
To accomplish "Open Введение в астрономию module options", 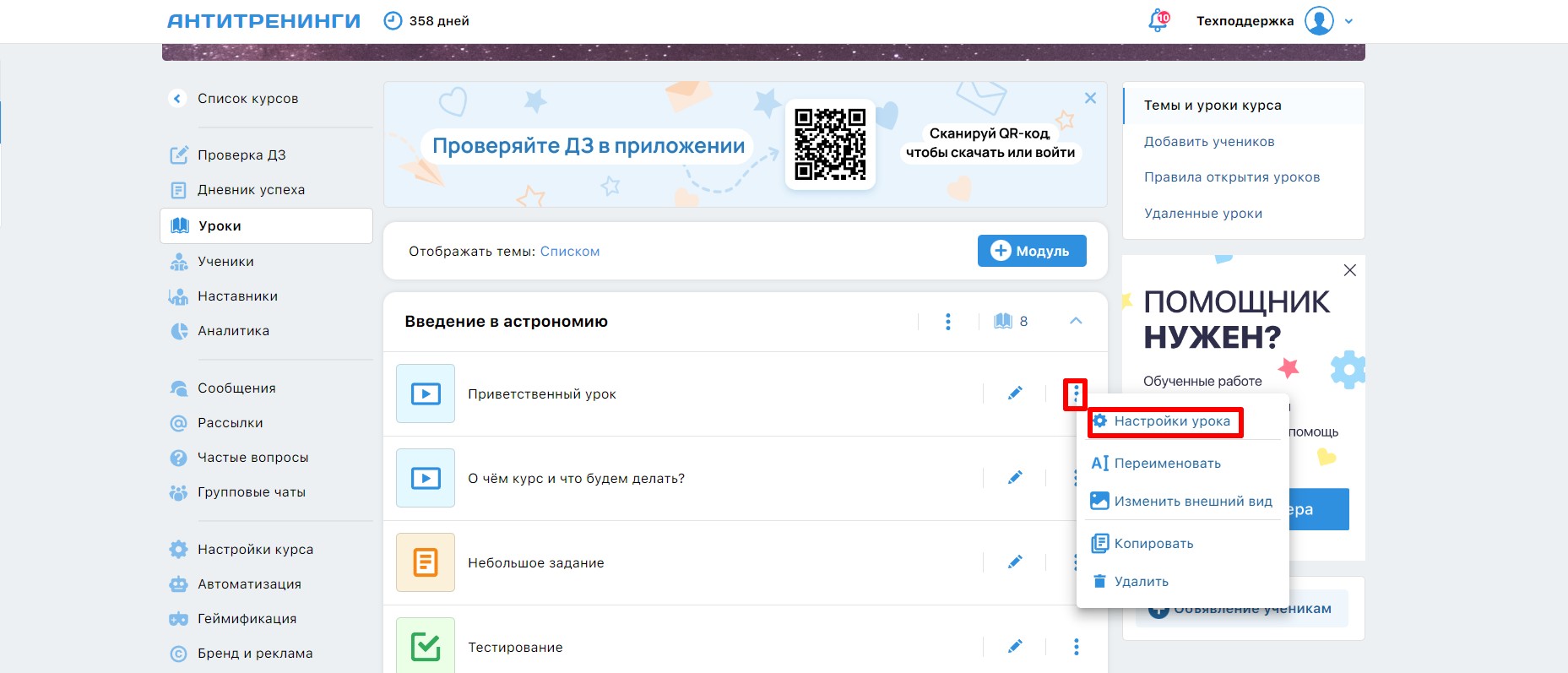I will click(x=948, y=321).
